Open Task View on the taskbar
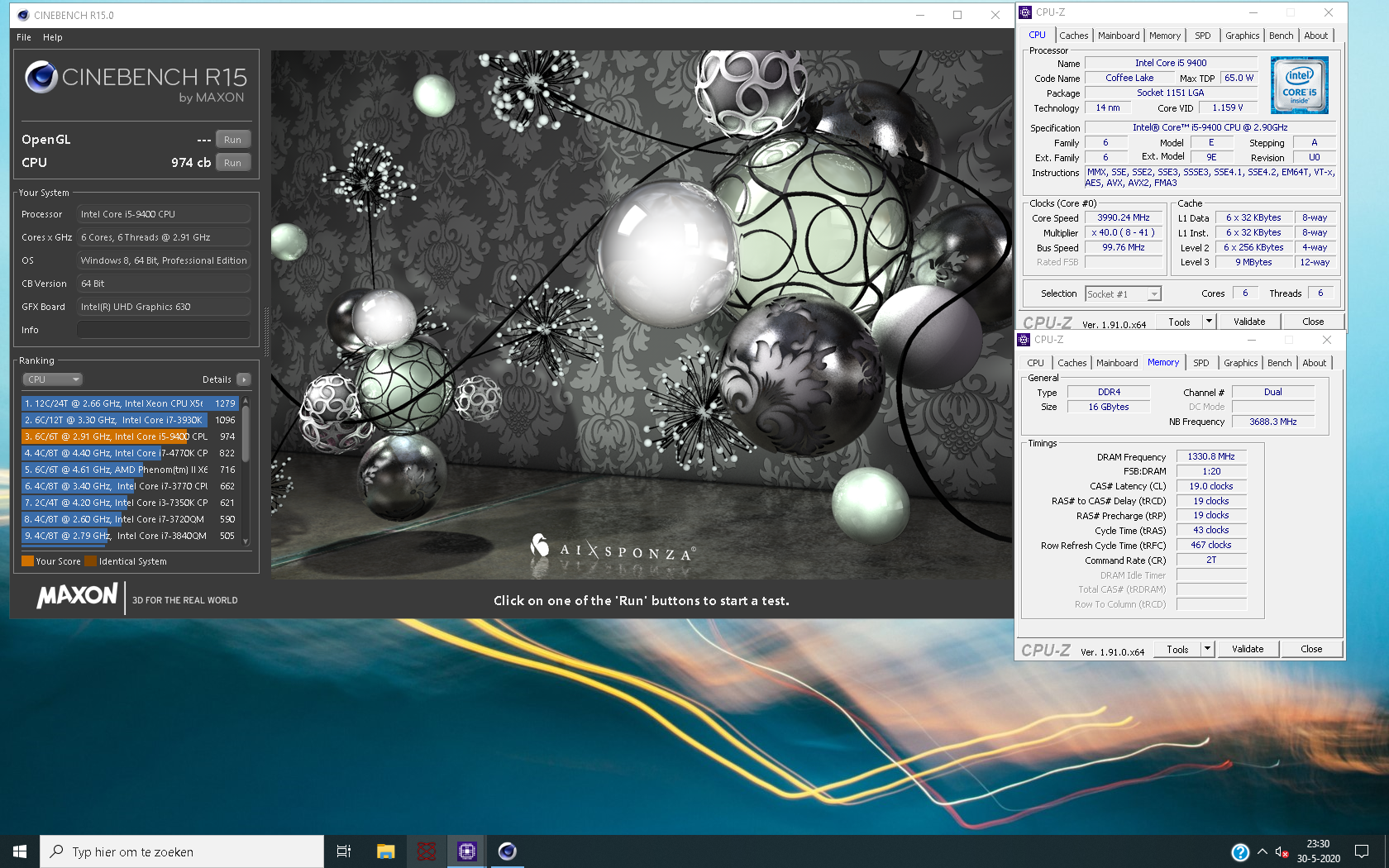This screenshot has height=868, width=1389. (344, 851)
